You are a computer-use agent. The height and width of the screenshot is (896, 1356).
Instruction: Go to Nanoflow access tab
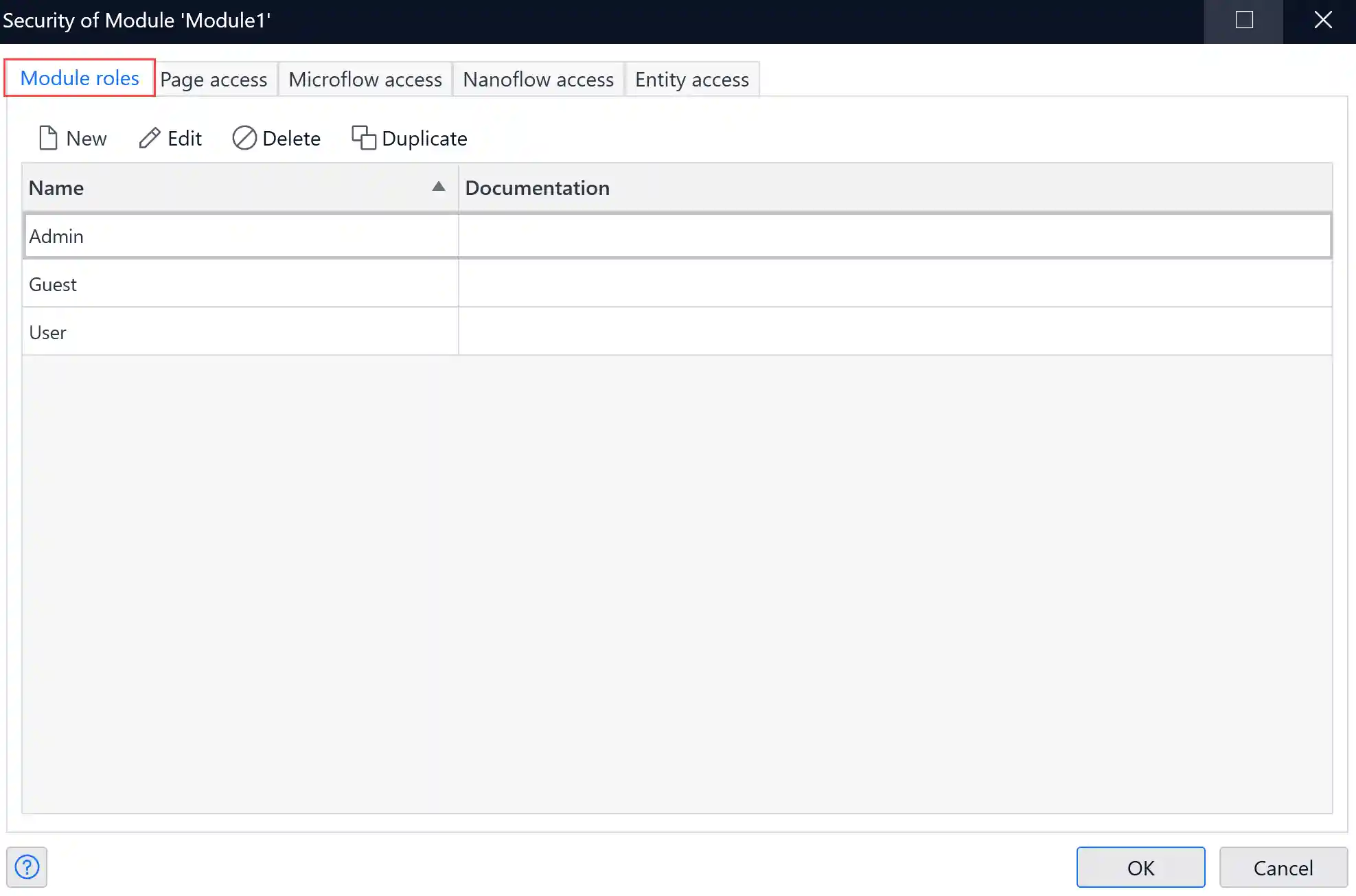tap(538, 80)
